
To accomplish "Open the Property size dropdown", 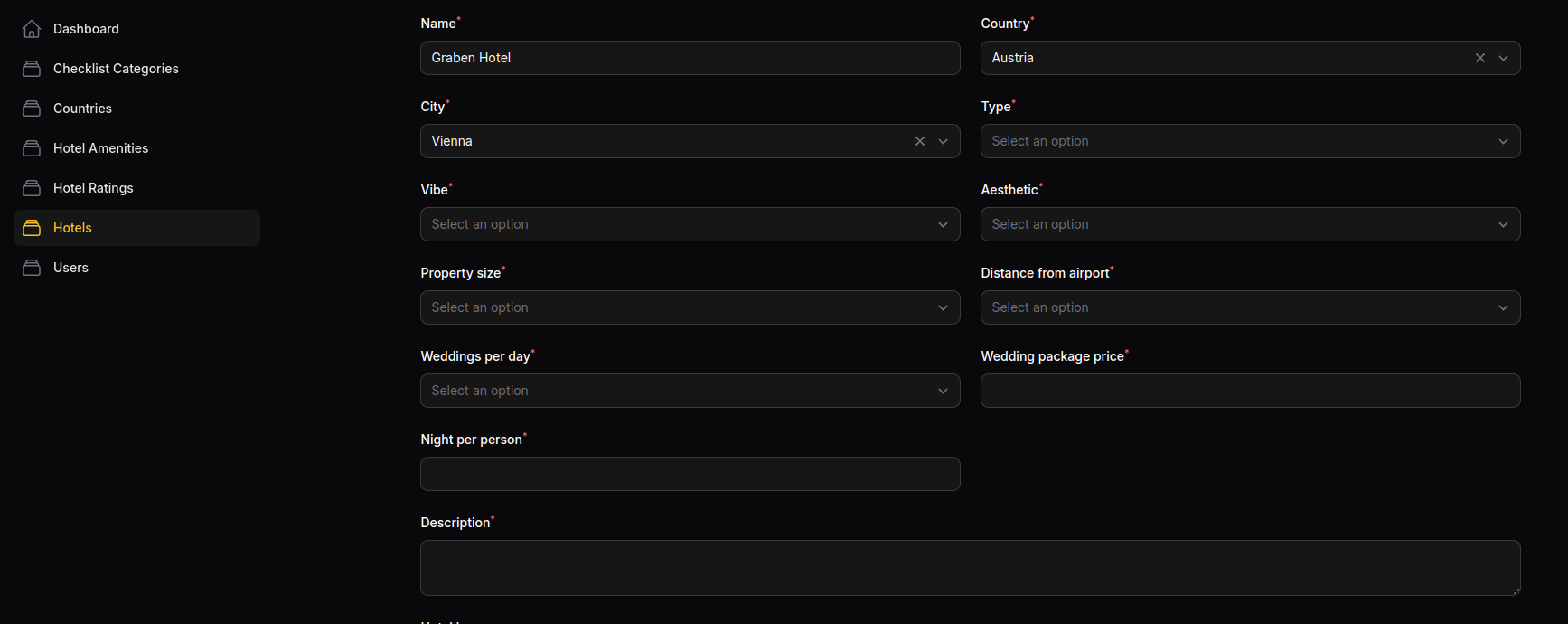I will pos(690,307).
